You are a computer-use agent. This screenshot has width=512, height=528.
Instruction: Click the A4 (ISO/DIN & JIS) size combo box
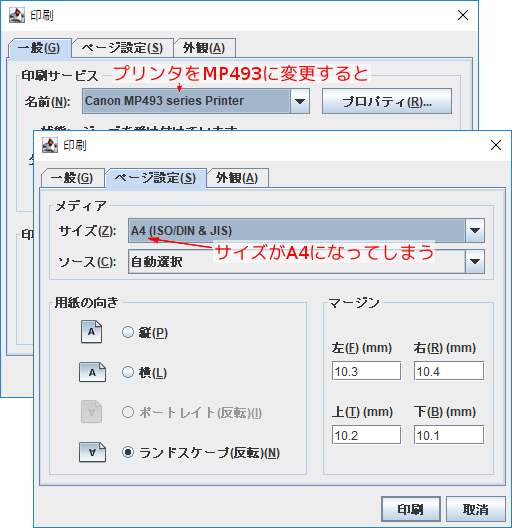pyautogui.click(x=306, y=231)
